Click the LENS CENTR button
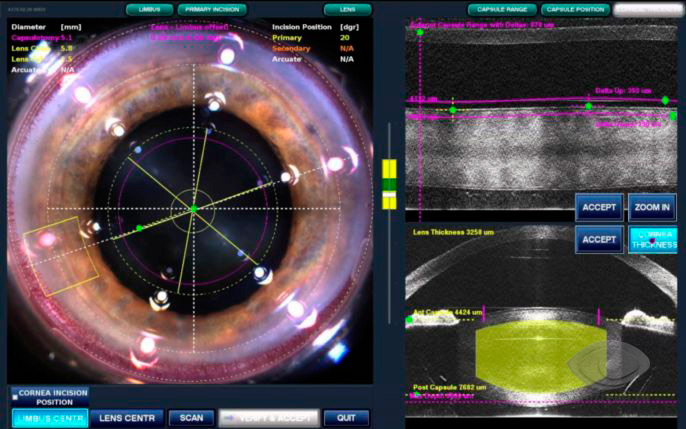The width and height of the screenshot is (686, 429). pos(127,418)
